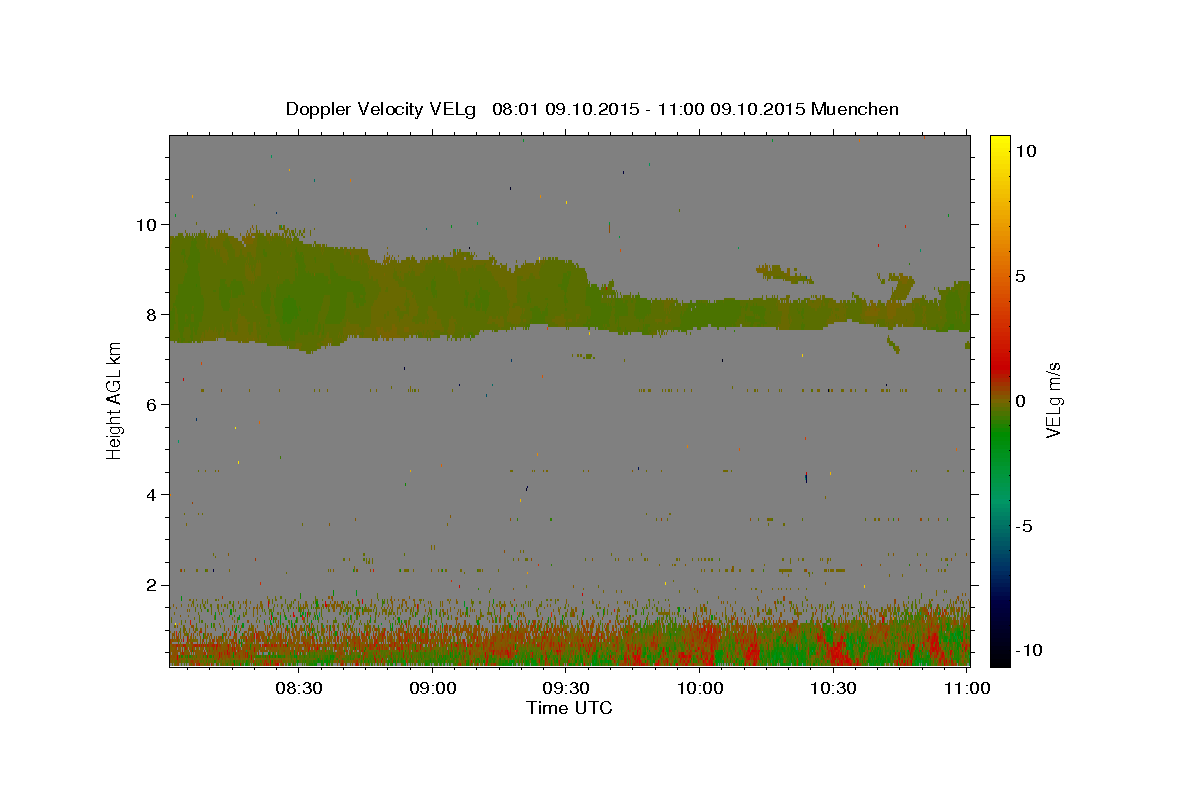The width and height of the screenshot is (1200, 800).
Task: Click the '10:00' time tick label
Action: tap(700, 688)
